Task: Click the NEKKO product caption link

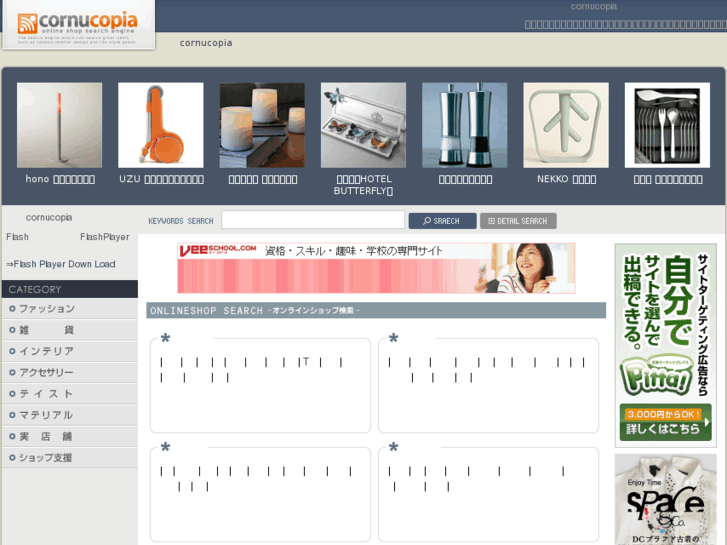Action: 566,179
